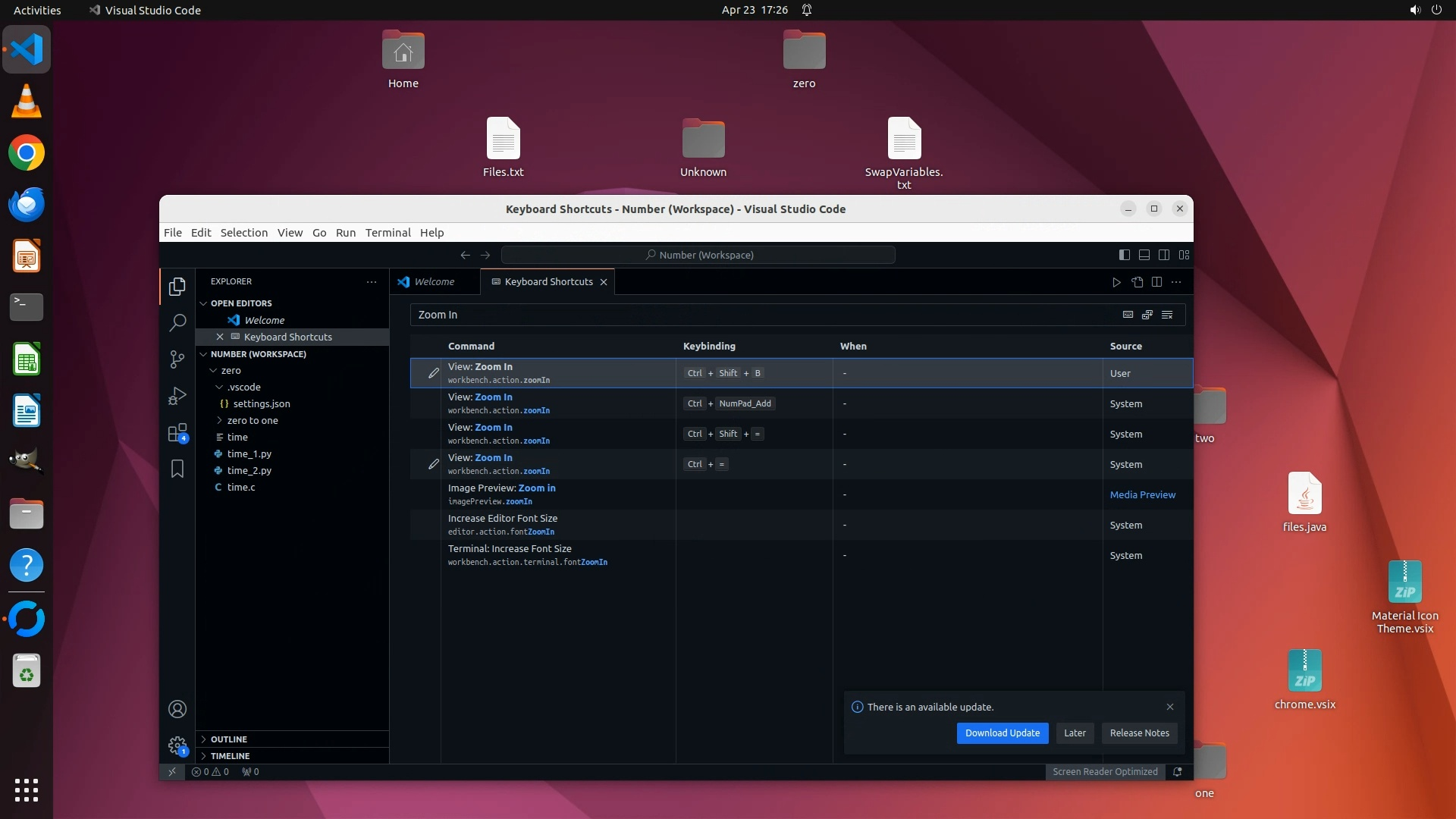Click the Record Keys icon in search box
The height and width of the screenshot is (819, 1456).
pos(1128,315)
